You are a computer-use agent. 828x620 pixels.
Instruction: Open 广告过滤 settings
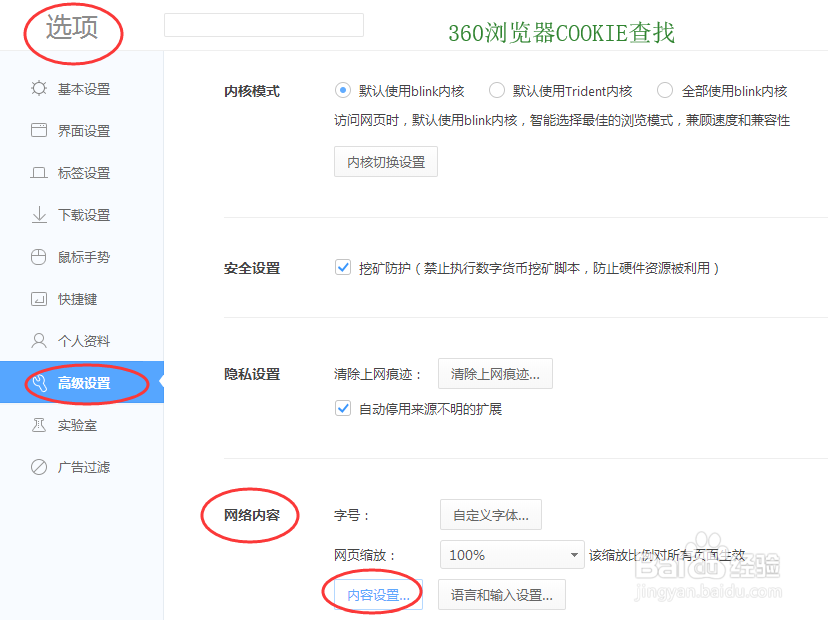point(82,467)
